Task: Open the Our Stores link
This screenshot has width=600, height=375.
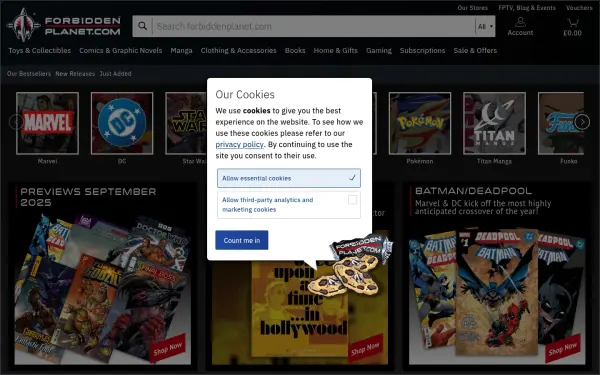Action: pyautogui.click(x=473, y=8)
